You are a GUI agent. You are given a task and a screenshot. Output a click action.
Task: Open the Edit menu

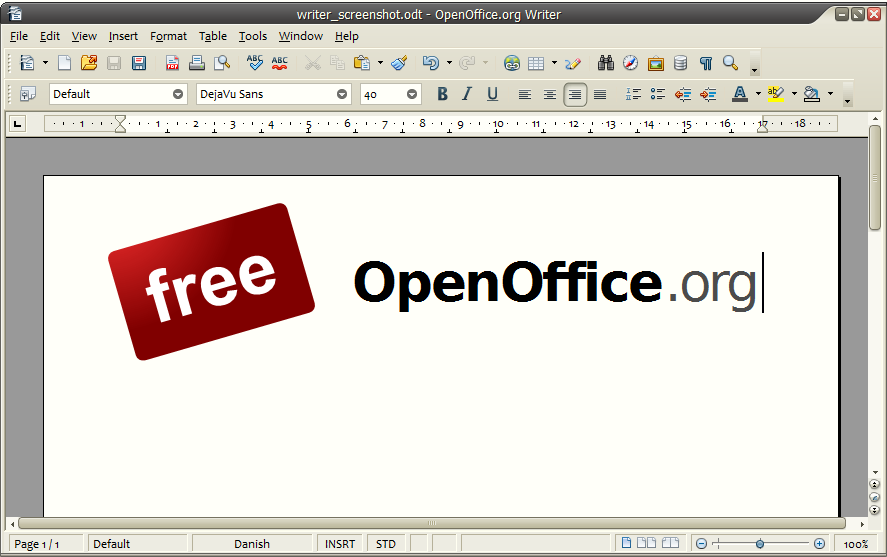[x=50, y=36]
